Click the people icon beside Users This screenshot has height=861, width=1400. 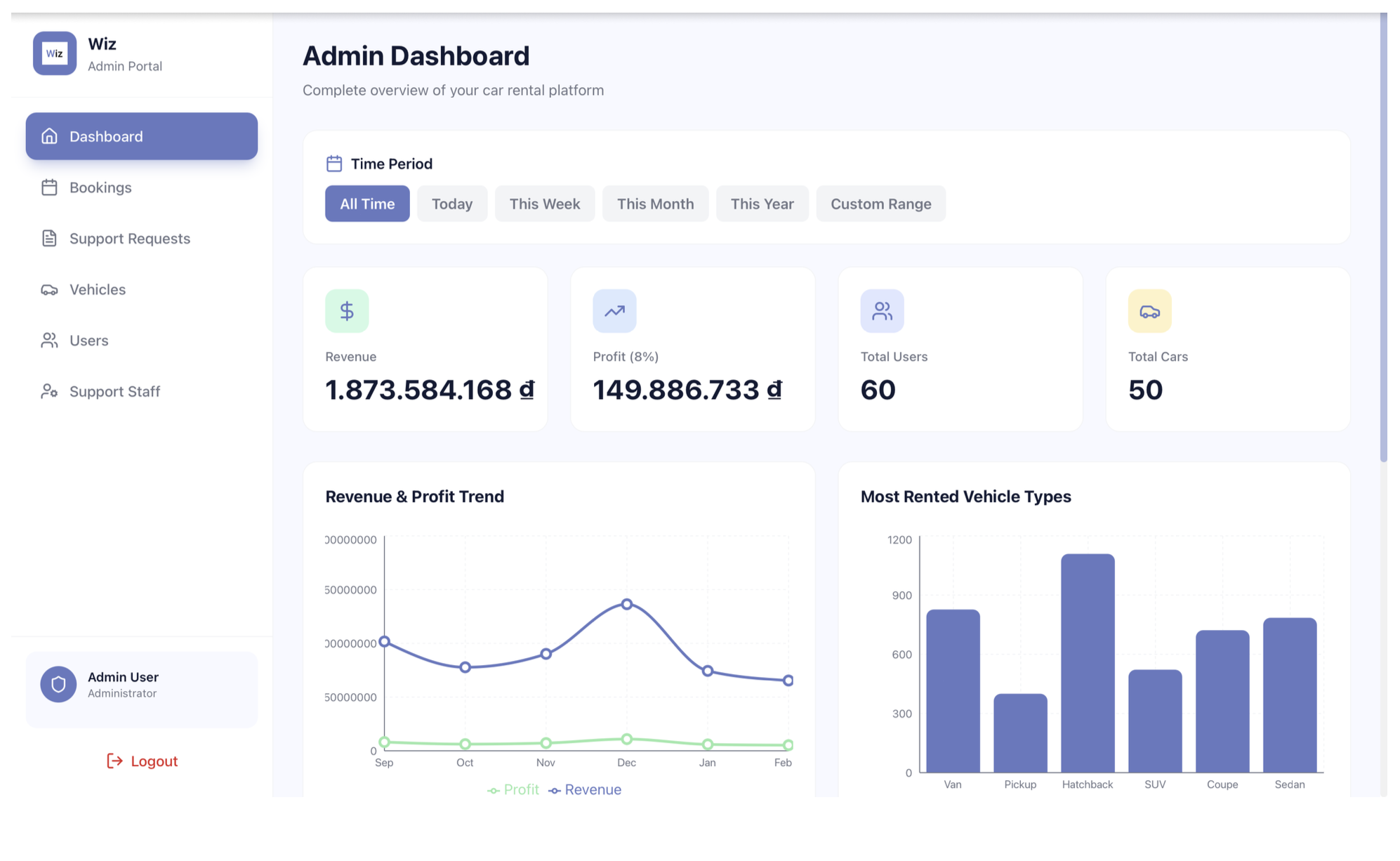(x=49, y=341)
